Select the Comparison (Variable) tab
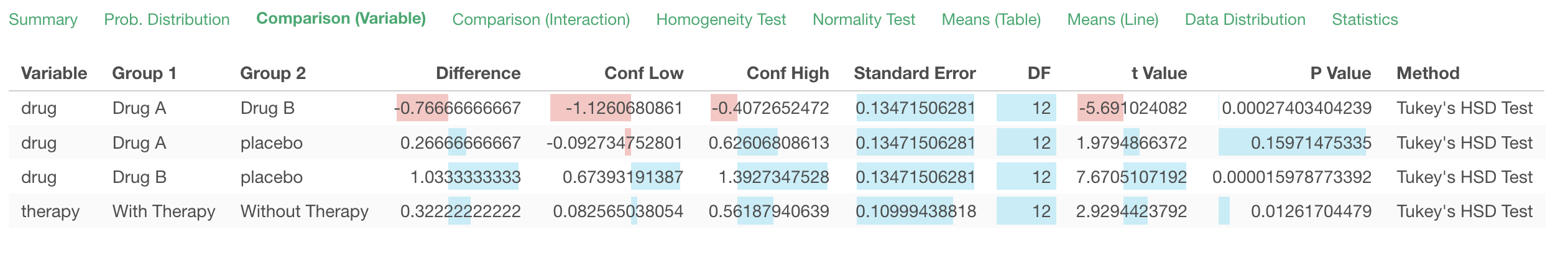 [341, 19]
